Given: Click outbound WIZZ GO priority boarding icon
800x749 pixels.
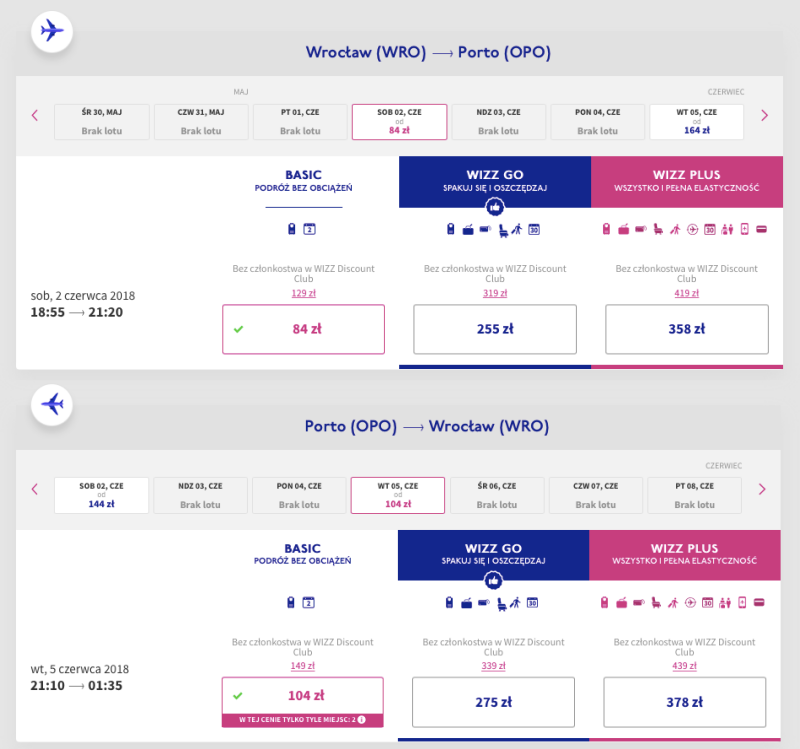Looking at the screenshot, I should [x=517, y=229].
